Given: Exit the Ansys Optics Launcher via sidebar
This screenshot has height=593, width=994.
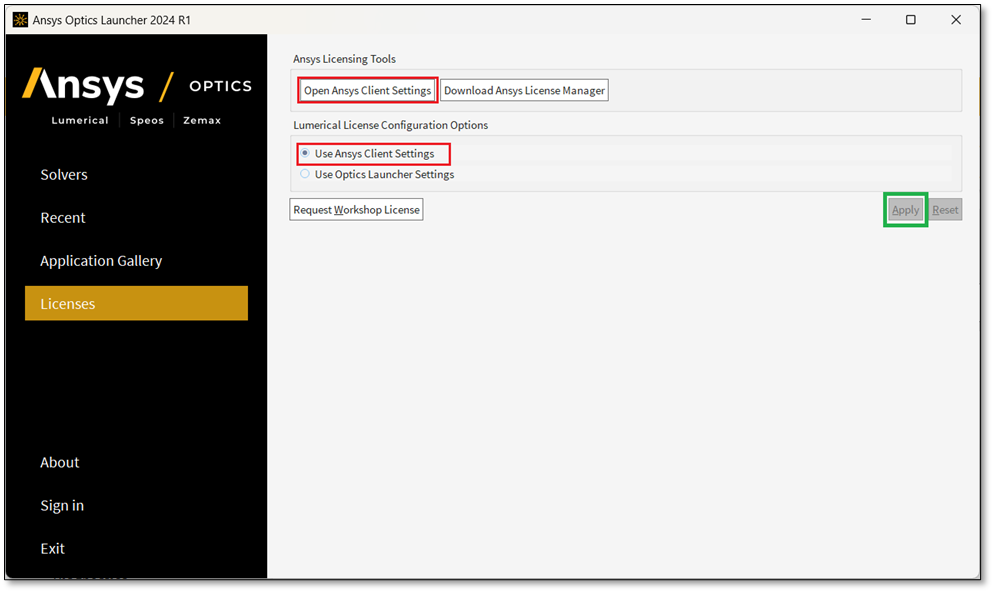Looking at the screenshot, I should 53,549.
